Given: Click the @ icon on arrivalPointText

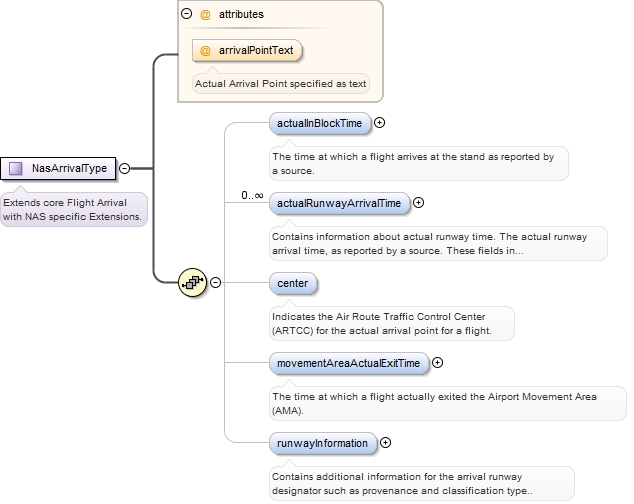Looking at the screenshot, I should [206, 50].
